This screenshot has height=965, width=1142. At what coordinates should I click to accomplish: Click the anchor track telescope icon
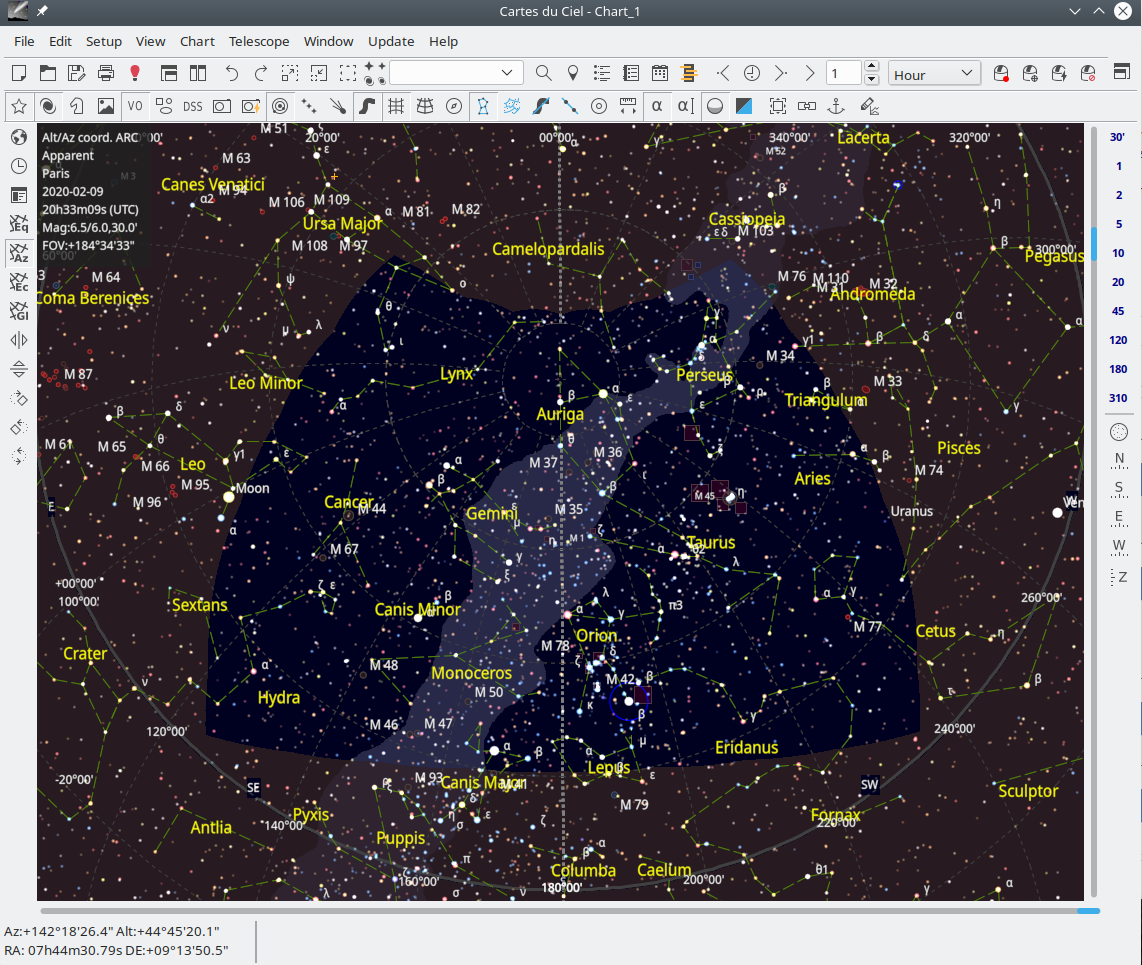837,106
